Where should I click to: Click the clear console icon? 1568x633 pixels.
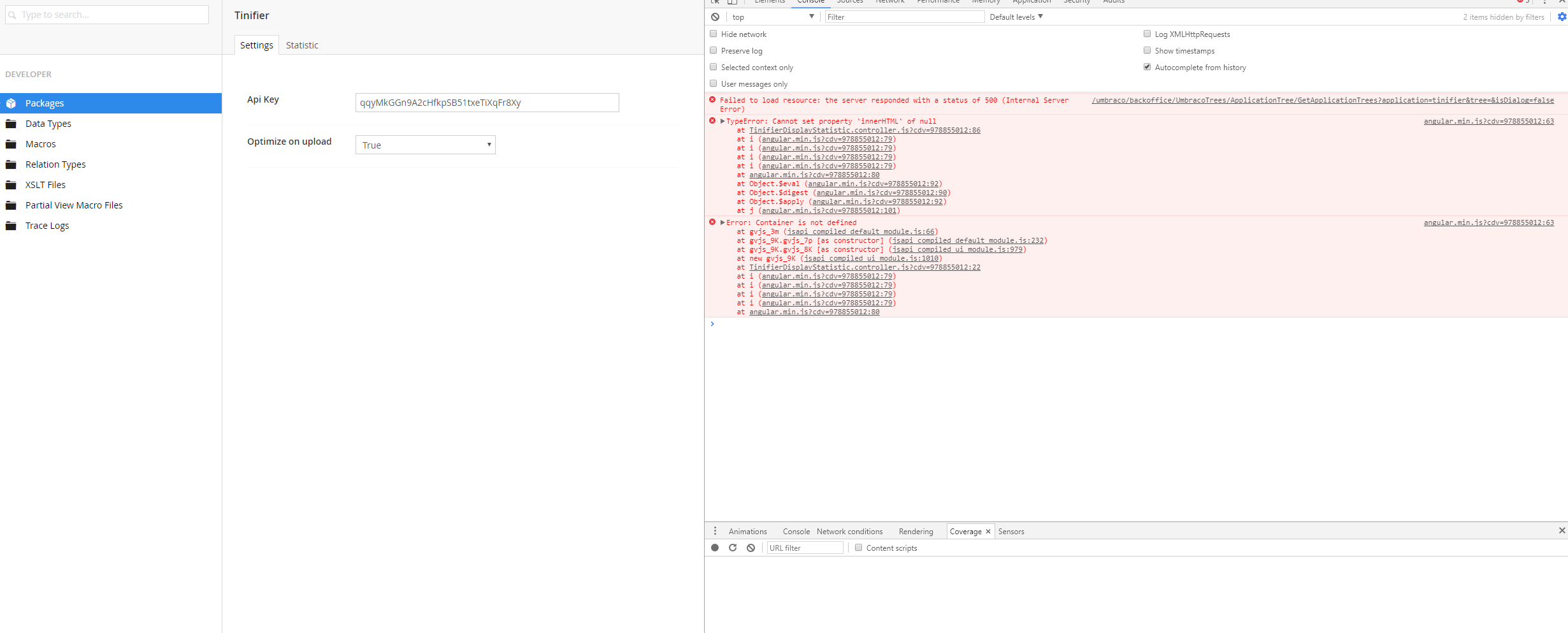715,17
